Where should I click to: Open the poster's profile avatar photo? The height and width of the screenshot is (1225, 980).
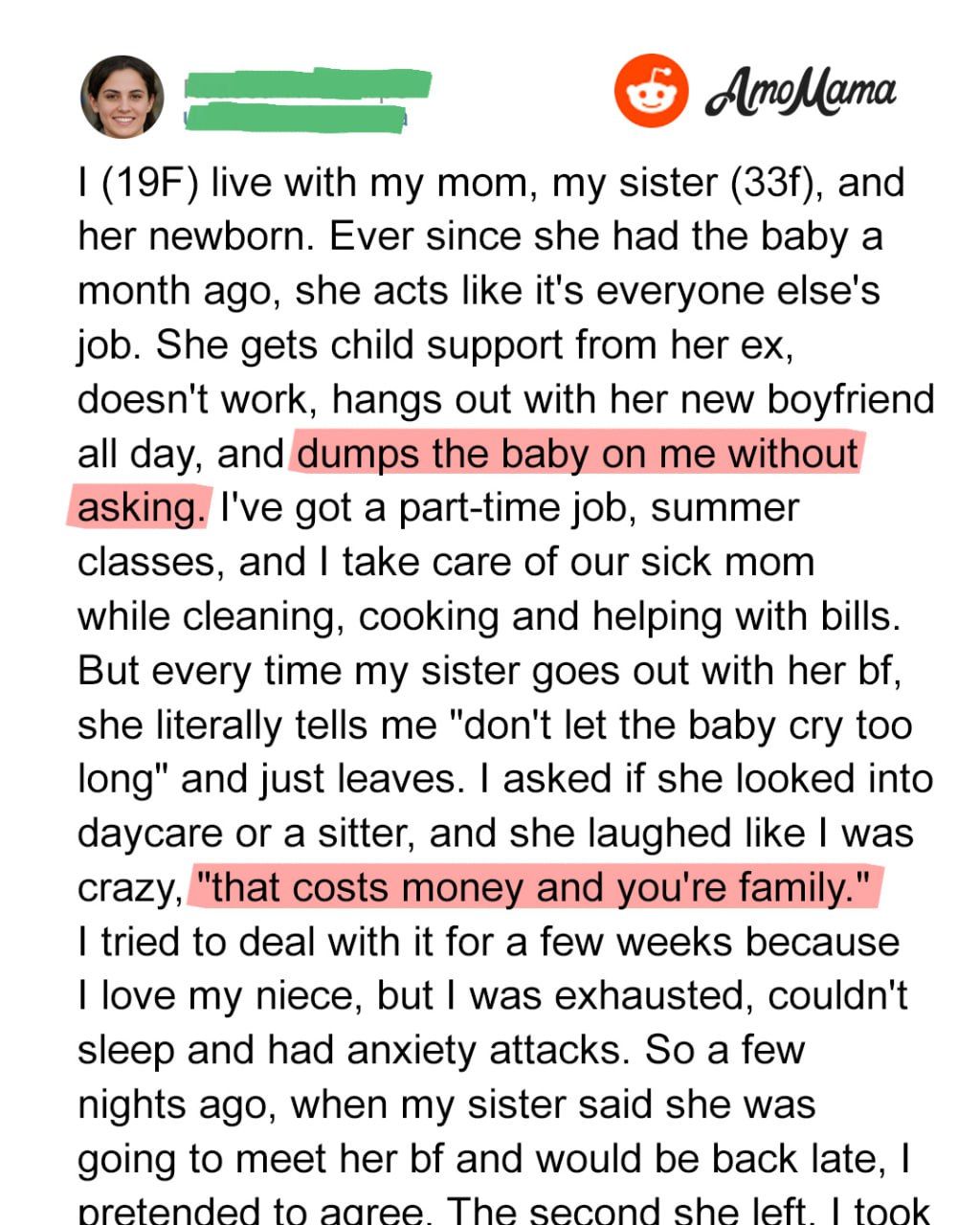pyautogui.click(x=122, y=97)
